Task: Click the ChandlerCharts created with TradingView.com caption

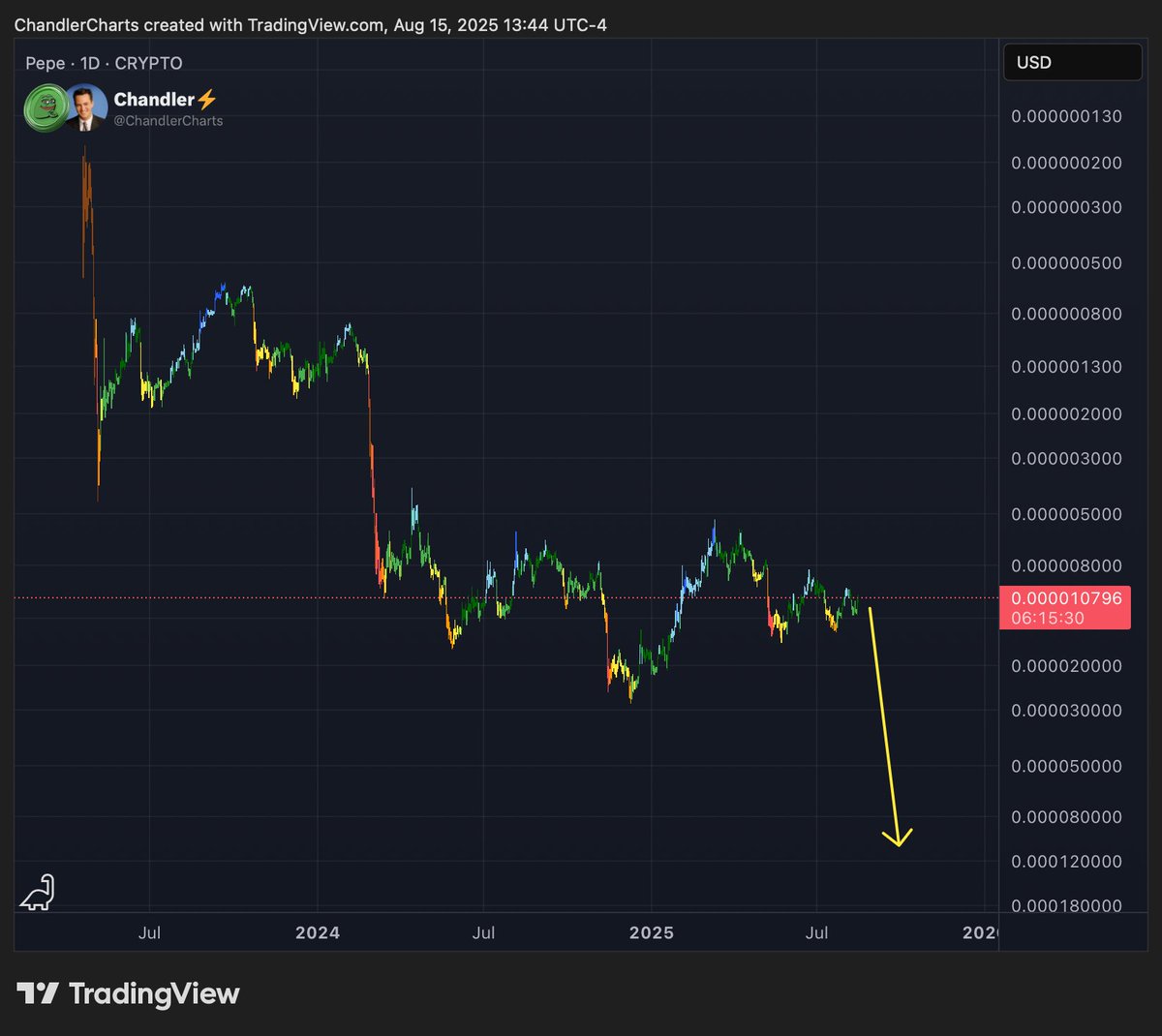Action: click(311, 25)
